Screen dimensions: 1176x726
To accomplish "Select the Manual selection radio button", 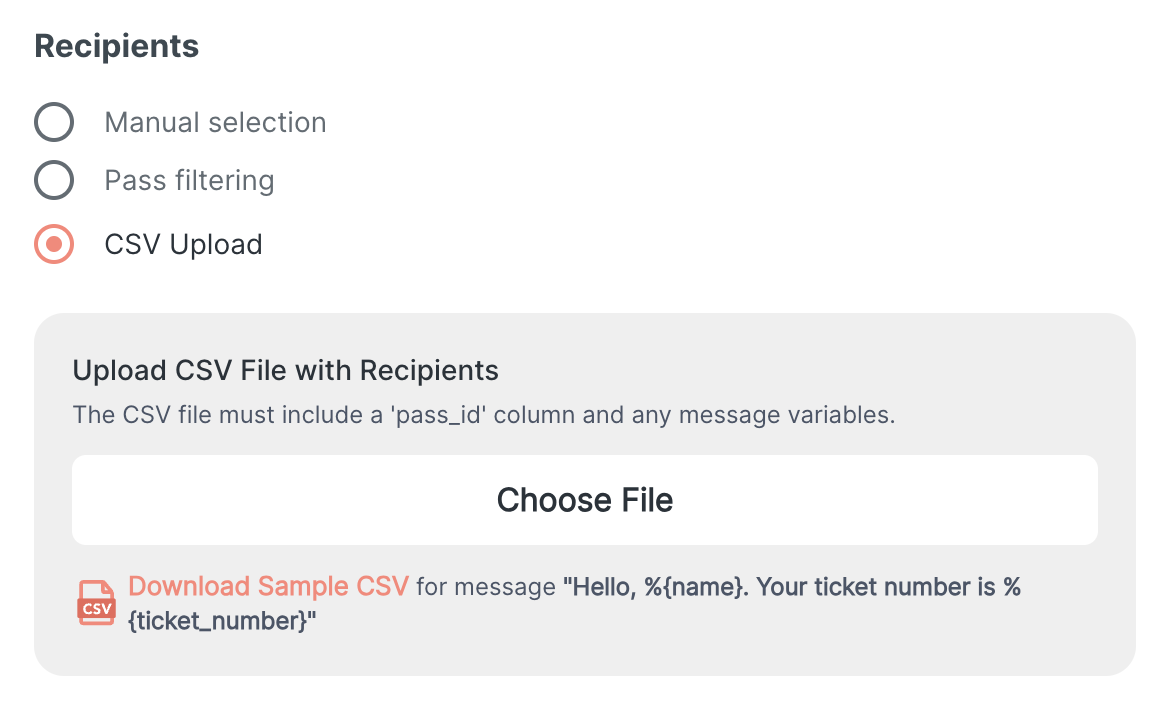I will click(x=54, y=122).
